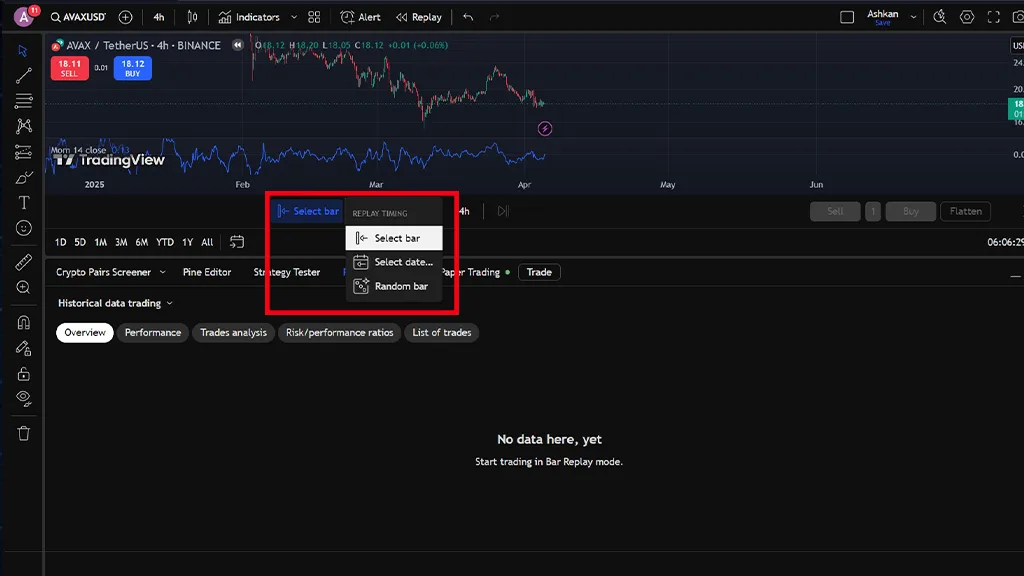Expand the Historical data trading dropdown
1024x576 pixels.
[x=115, y=303]
